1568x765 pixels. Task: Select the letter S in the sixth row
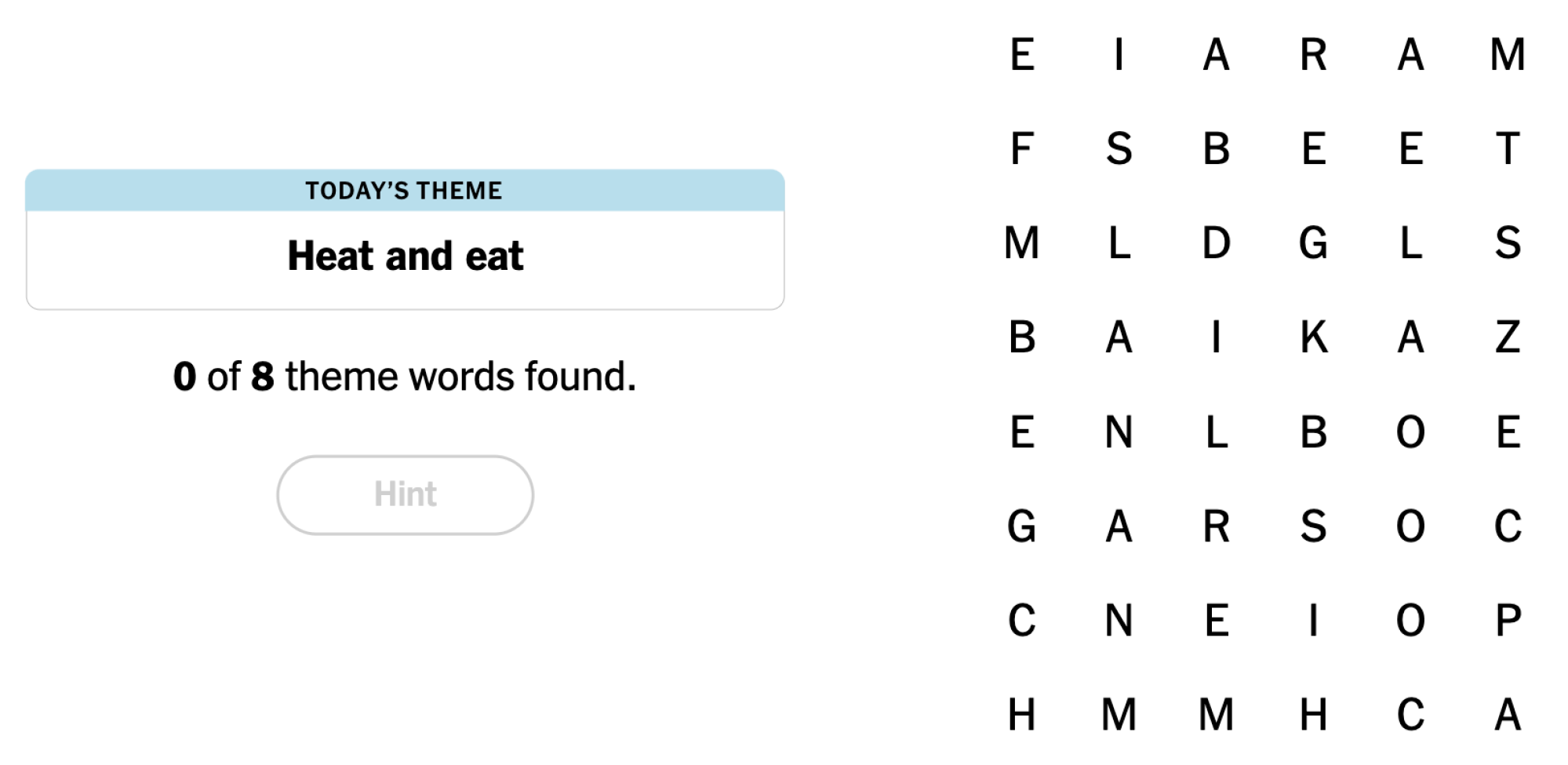point(1313,526)
